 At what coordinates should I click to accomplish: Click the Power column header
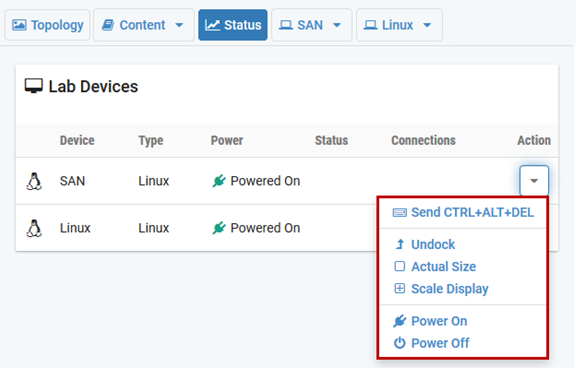(227, 140)
